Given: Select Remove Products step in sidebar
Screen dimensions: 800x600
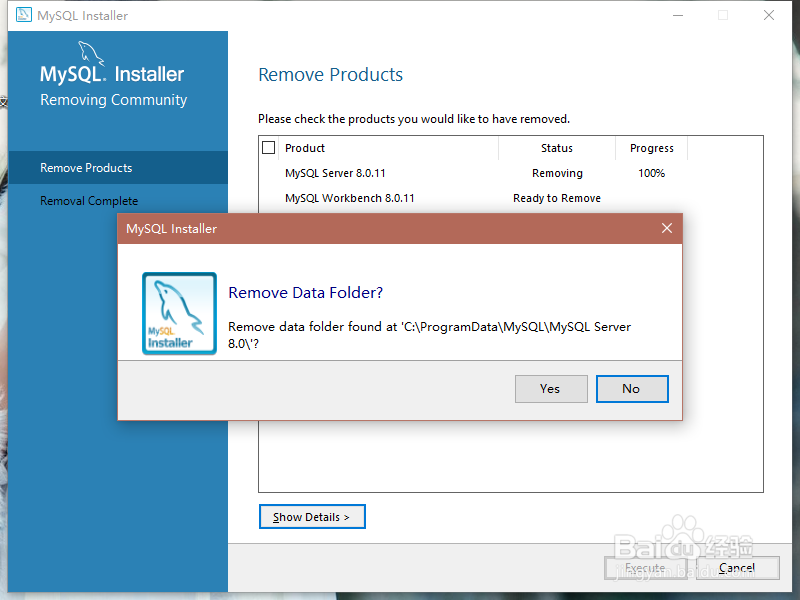Looking at the screenshot, I should (x=118, y=167).
